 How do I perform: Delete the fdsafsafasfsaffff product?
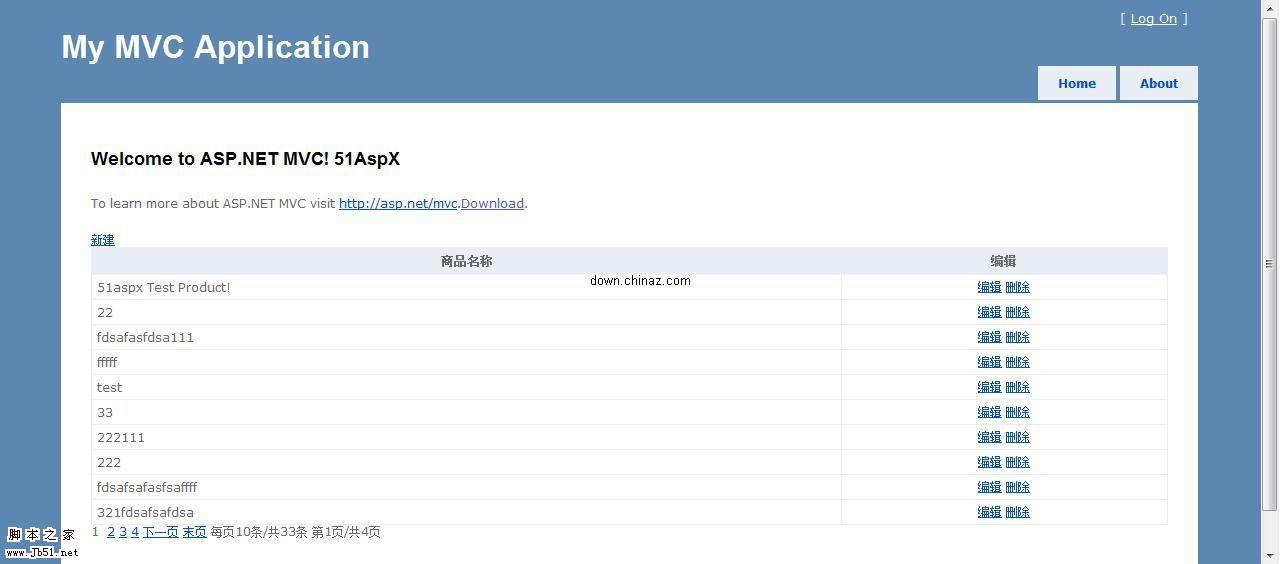tap(1017, 487)
